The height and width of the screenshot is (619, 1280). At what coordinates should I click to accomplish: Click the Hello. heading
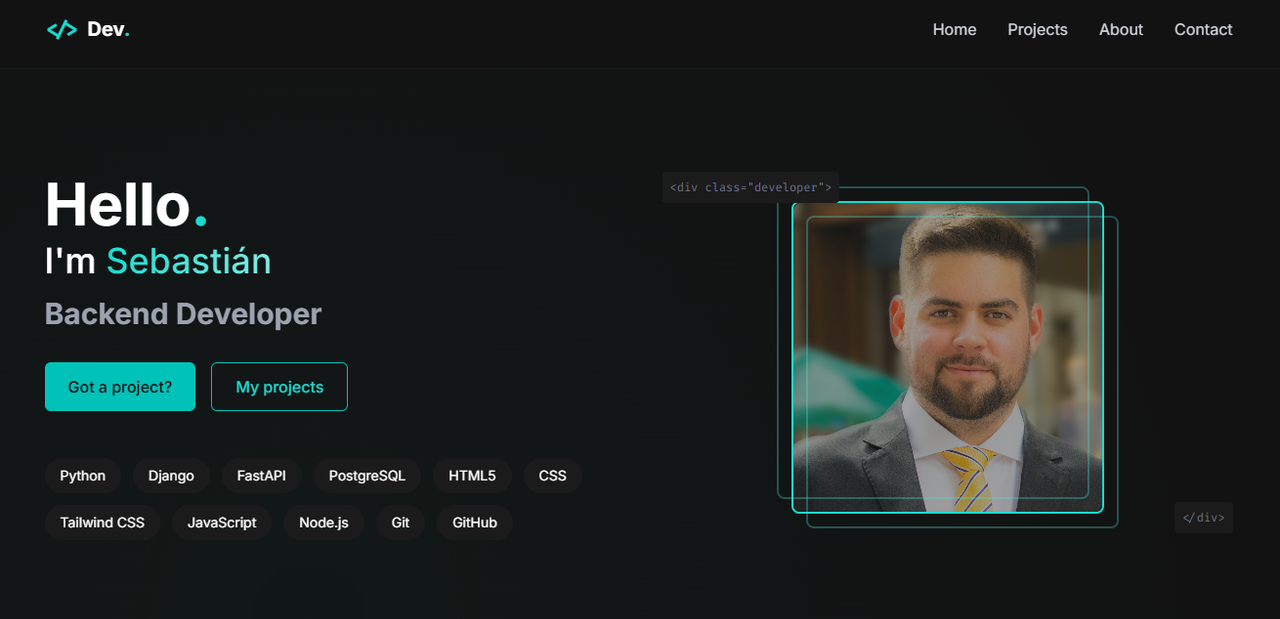[127, 204]
